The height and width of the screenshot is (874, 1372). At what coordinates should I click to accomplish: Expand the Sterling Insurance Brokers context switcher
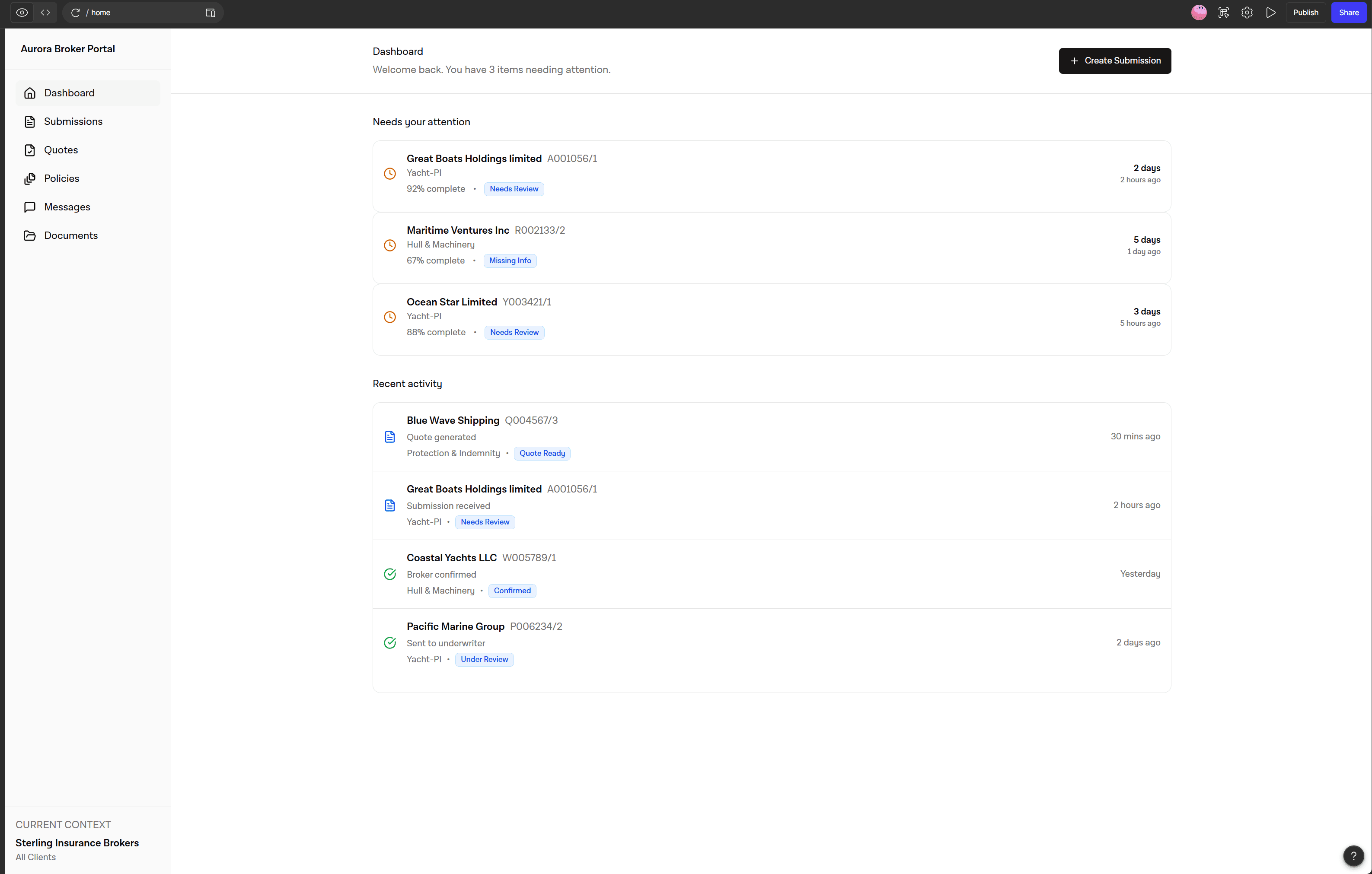pos(77,843)
